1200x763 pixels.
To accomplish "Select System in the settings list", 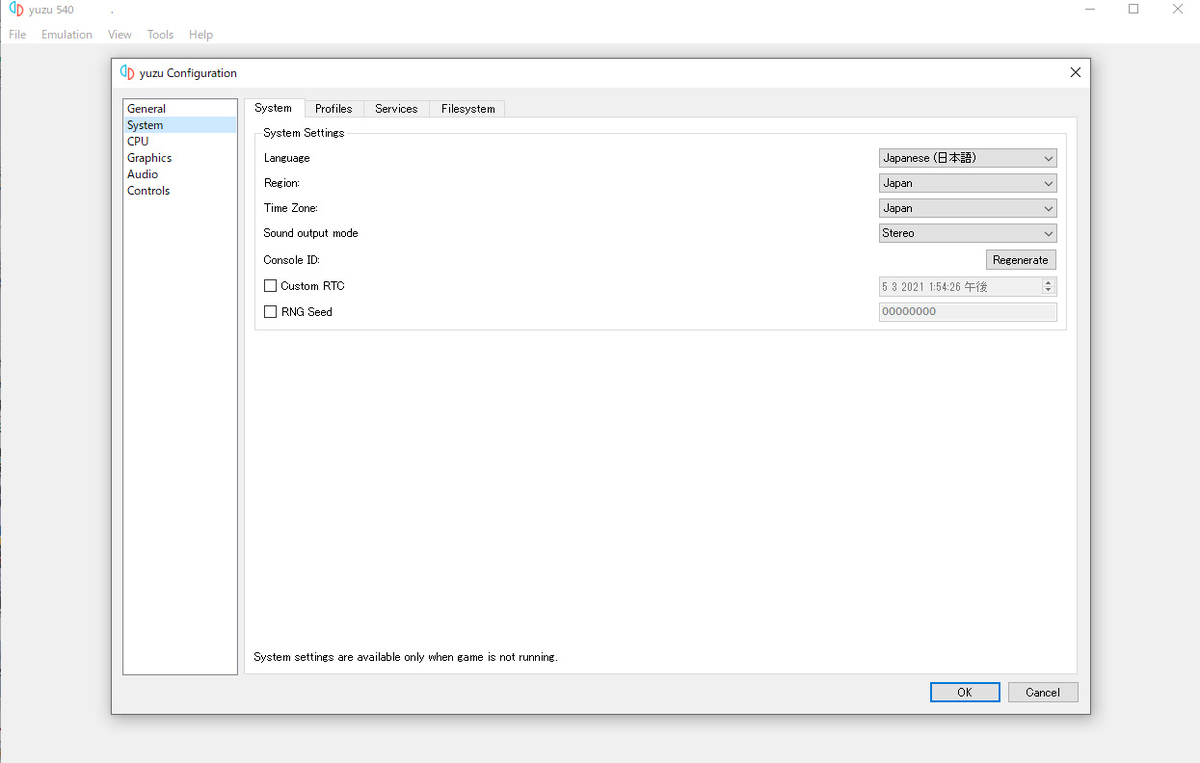I will (180, 125).
